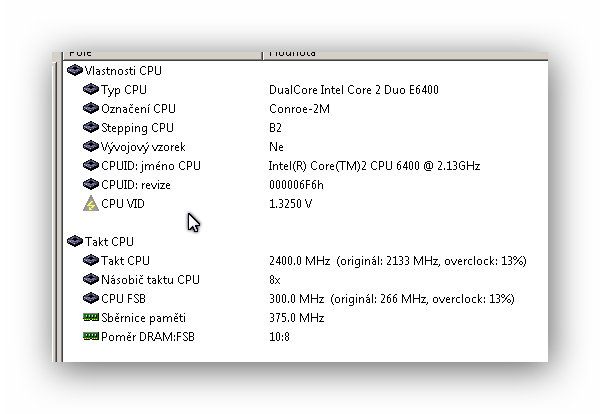Click the 10:8 ratio value
This screenshot has height=414, width=600.
coord(279,337)
